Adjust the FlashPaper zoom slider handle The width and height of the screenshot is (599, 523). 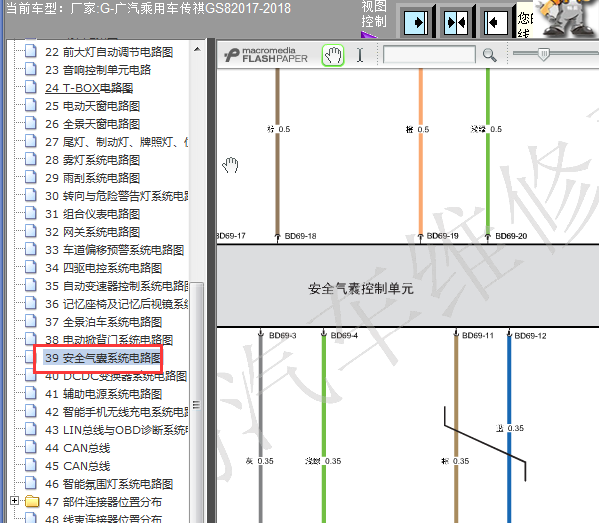(x=543, y=54)
